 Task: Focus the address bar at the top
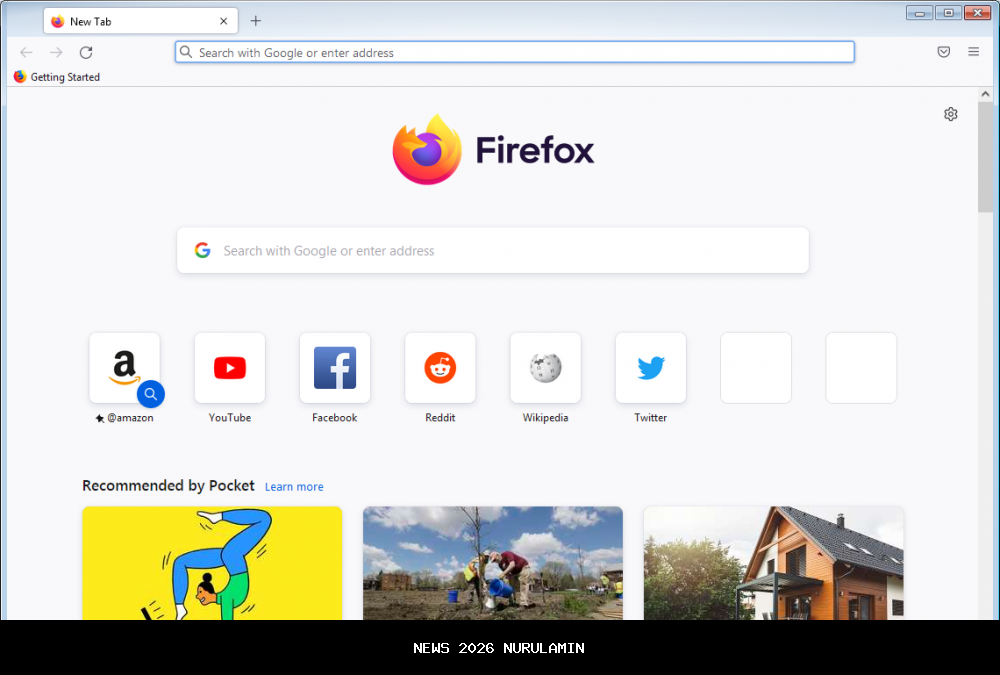click(x=515, y=52)
